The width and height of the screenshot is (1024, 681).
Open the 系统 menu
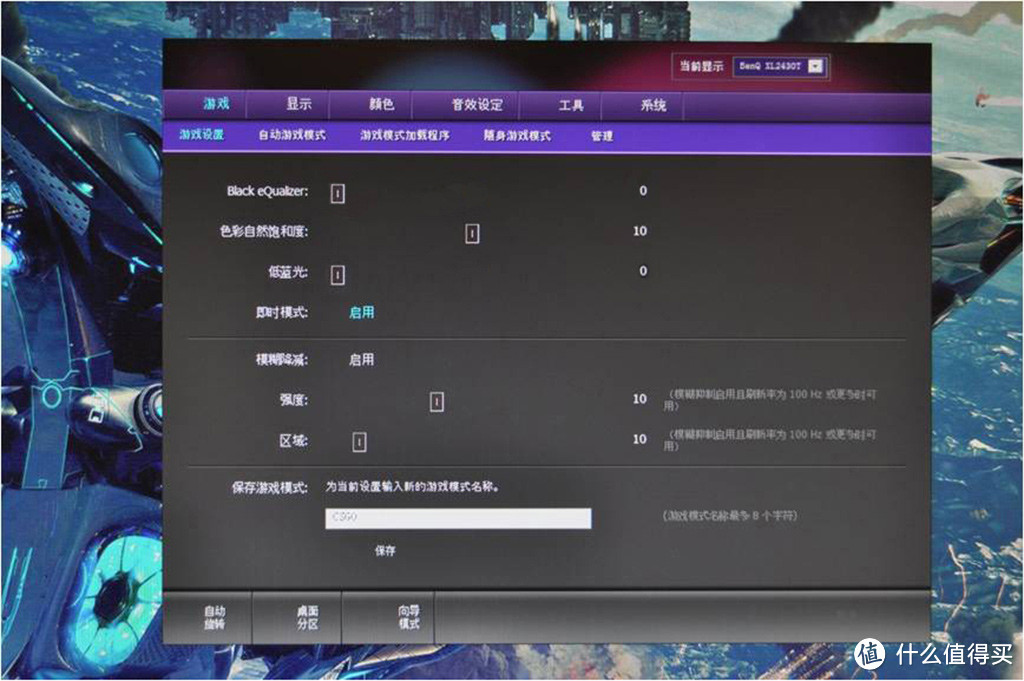click(x=650, y=105)
